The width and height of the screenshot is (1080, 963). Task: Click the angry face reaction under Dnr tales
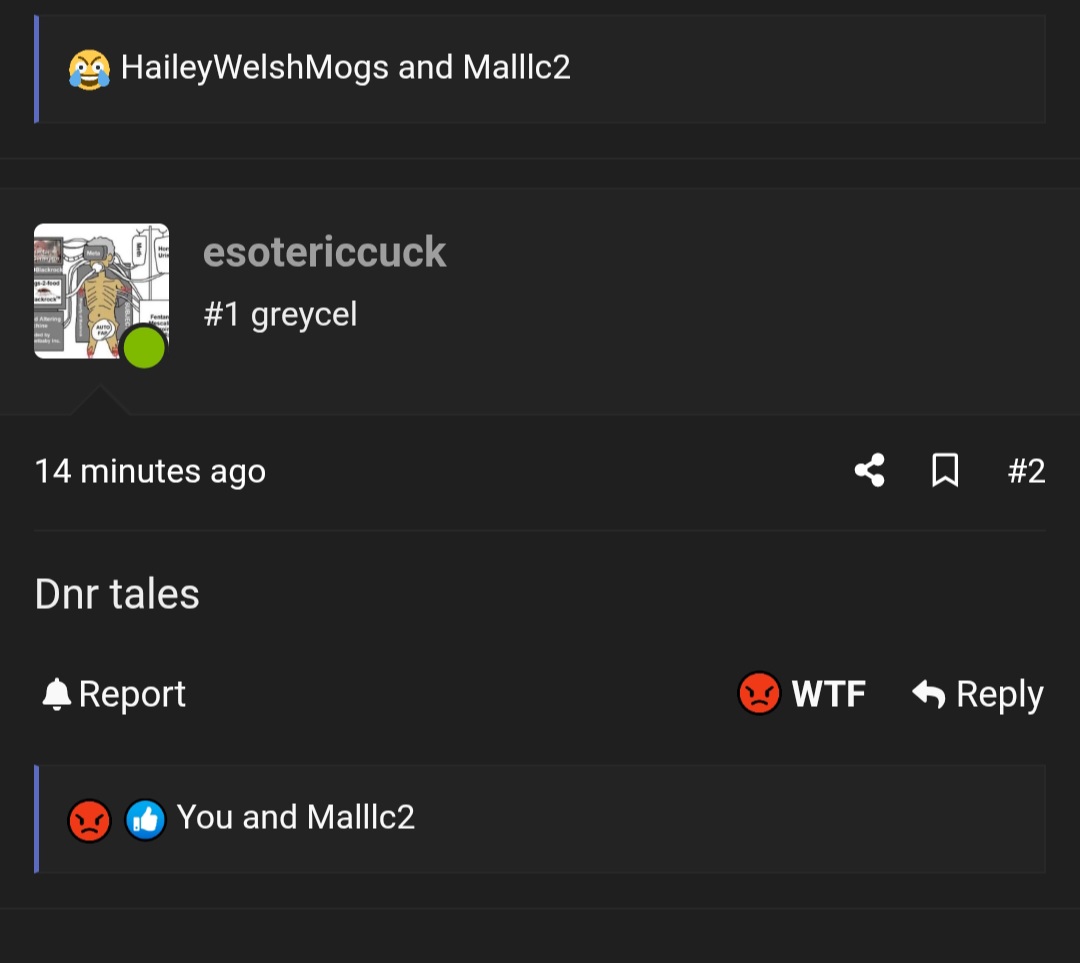tap(89, 817)
